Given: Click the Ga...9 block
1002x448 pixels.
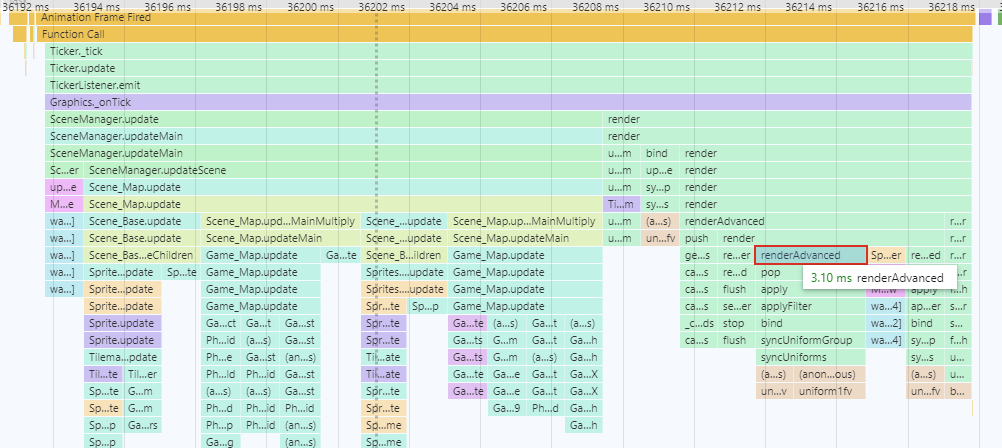Looking at the screenshot, I should 508,408.
